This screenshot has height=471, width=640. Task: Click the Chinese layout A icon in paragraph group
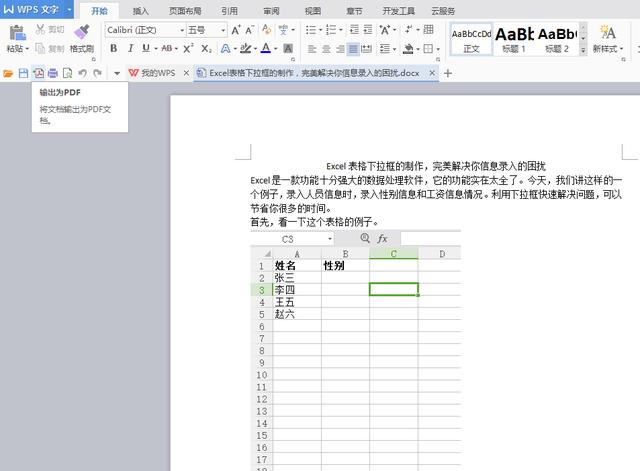coord(384,29)
